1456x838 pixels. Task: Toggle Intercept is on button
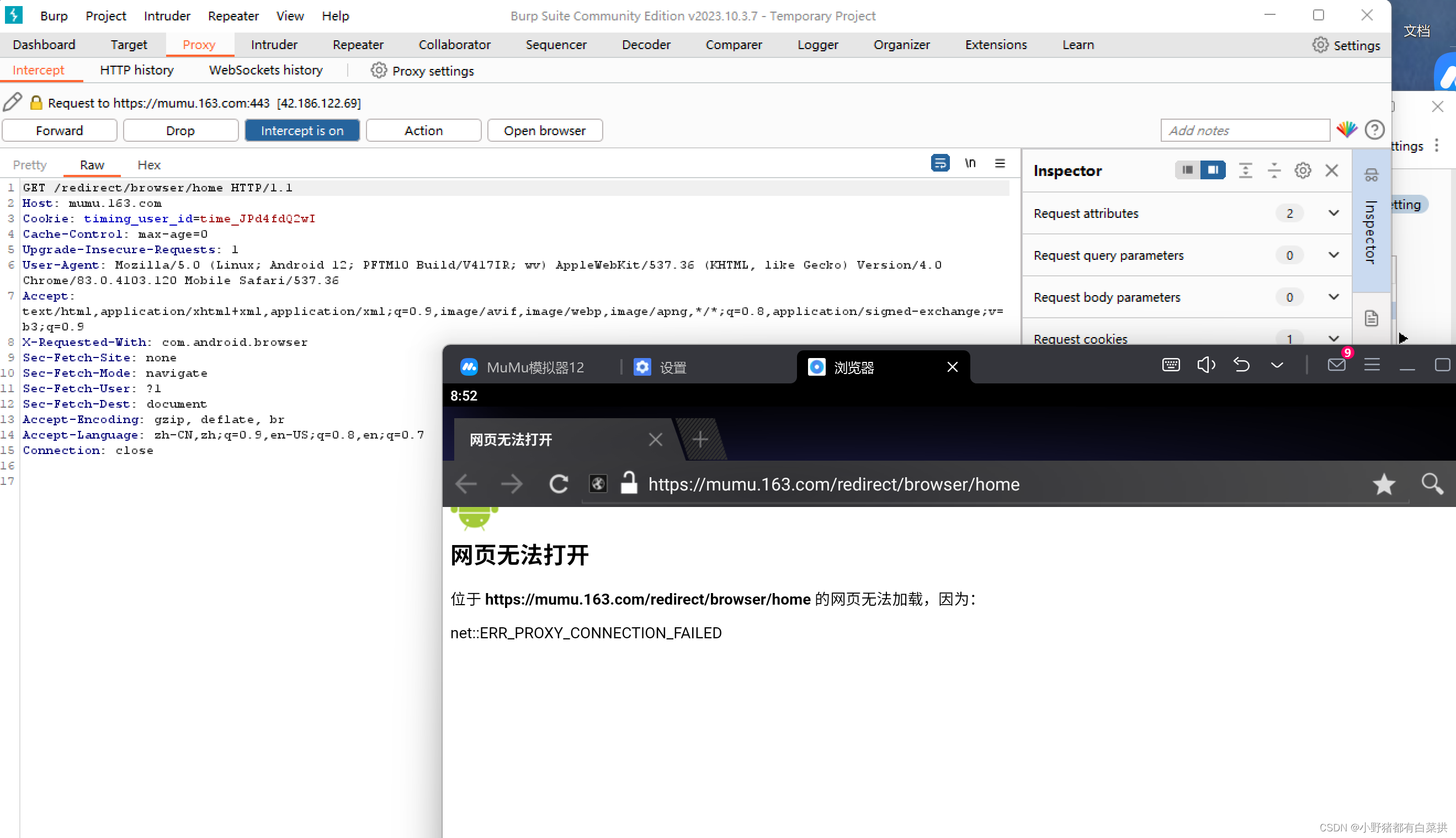(302, 131)
